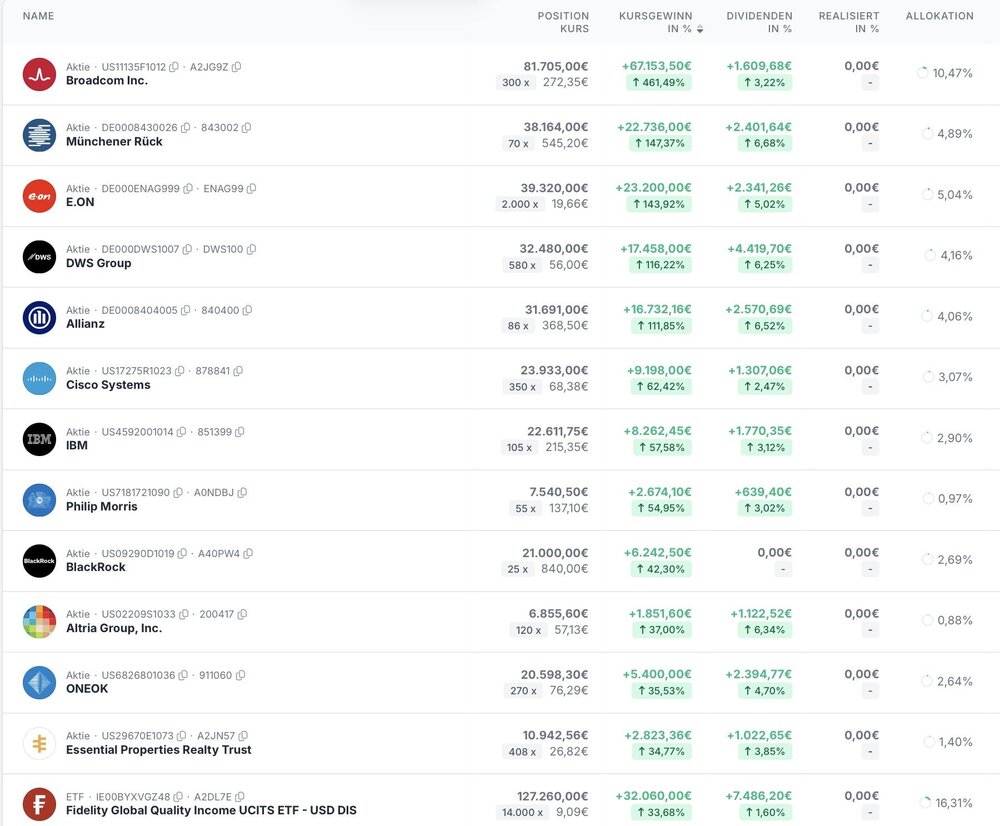Click the Essential Properties Realty Trust logo
Image resolution: width=1000 pixels, height=826 pixels.
(39, 744)
